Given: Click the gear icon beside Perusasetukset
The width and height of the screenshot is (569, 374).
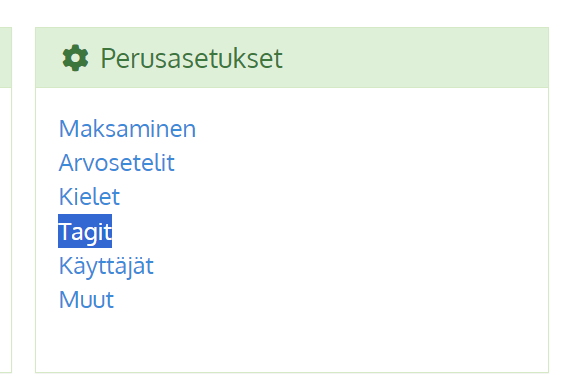Looking at the screenshot, I should 75,58.
